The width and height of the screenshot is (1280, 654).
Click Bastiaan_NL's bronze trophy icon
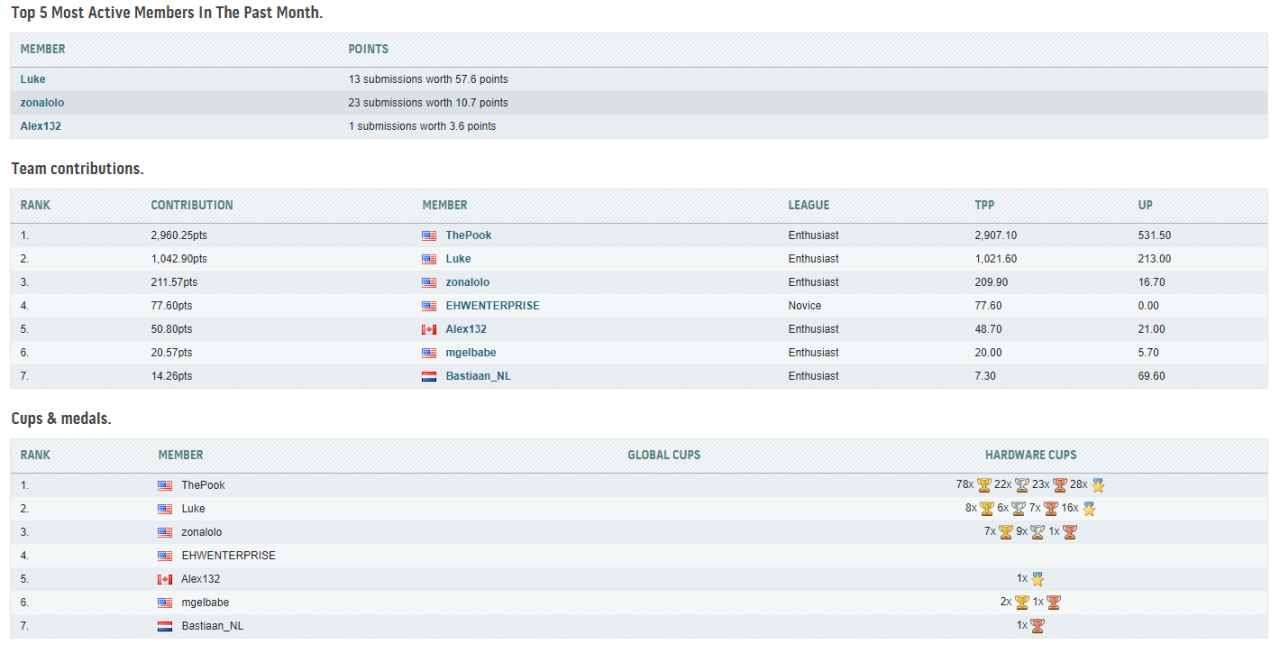click(x=1037, y=626)
